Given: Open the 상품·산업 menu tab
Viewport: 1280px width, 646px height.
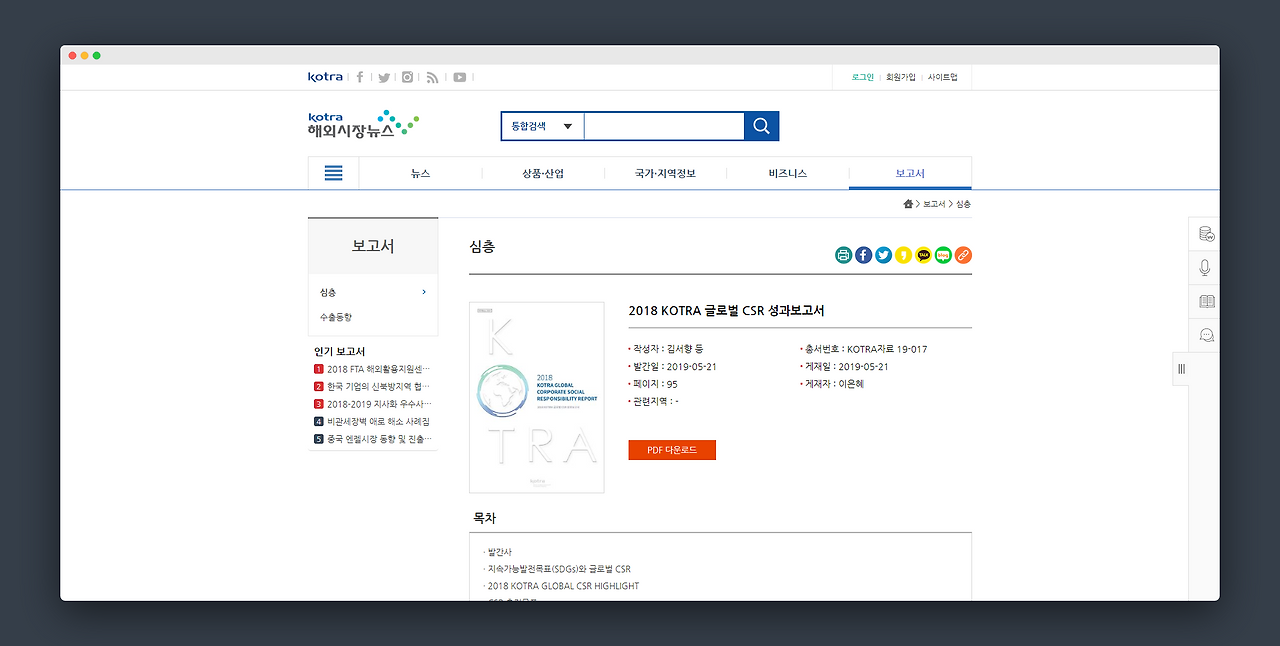Looking at the screenshot, I should 543,173.
